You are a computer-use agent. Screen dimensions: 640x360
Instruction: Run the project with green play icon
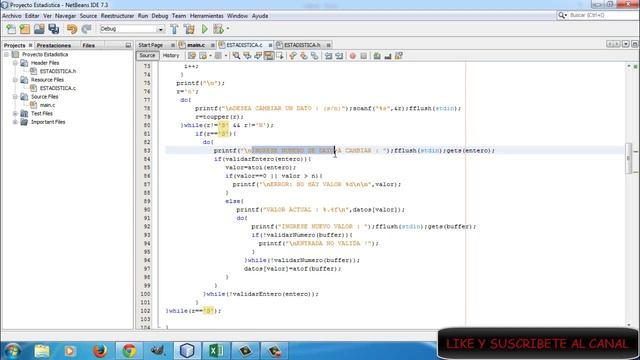[204, 29]
